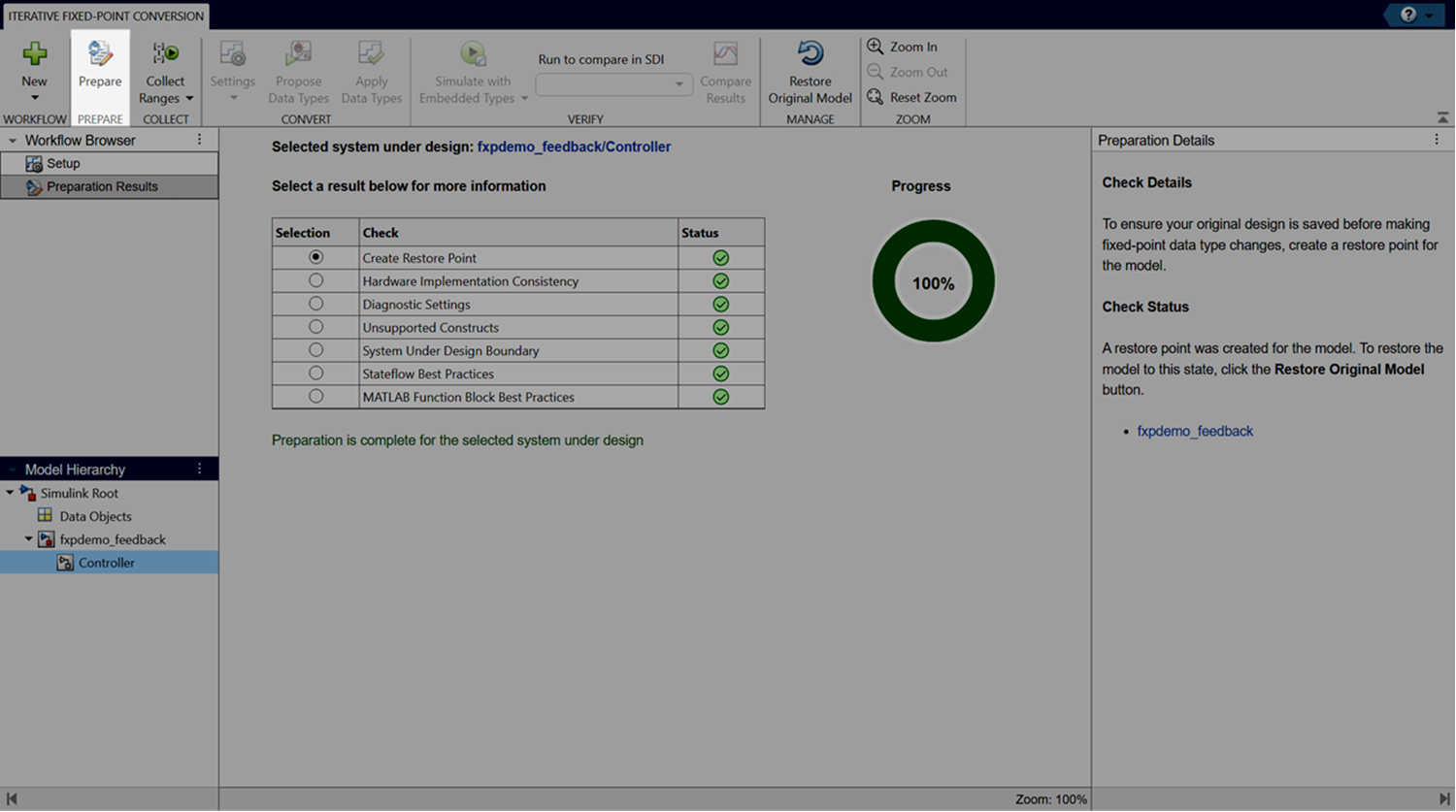This screenshot has width=1456, height=812.
Task: Click the Prepare toolbar icon
Action: click(100, 54)
